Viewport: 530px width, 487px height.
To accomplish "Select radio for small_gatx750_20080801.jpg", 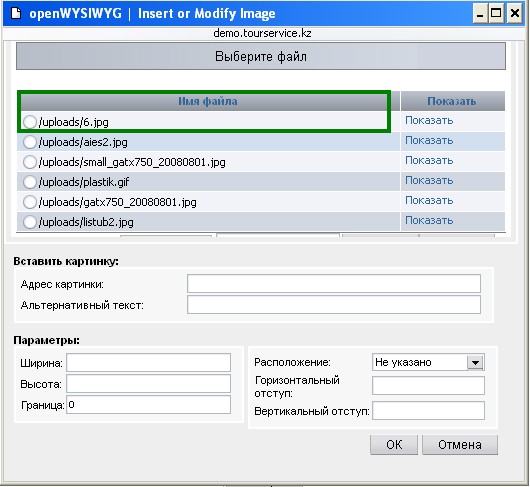I will pyautogui.click(x=30, y=162).
